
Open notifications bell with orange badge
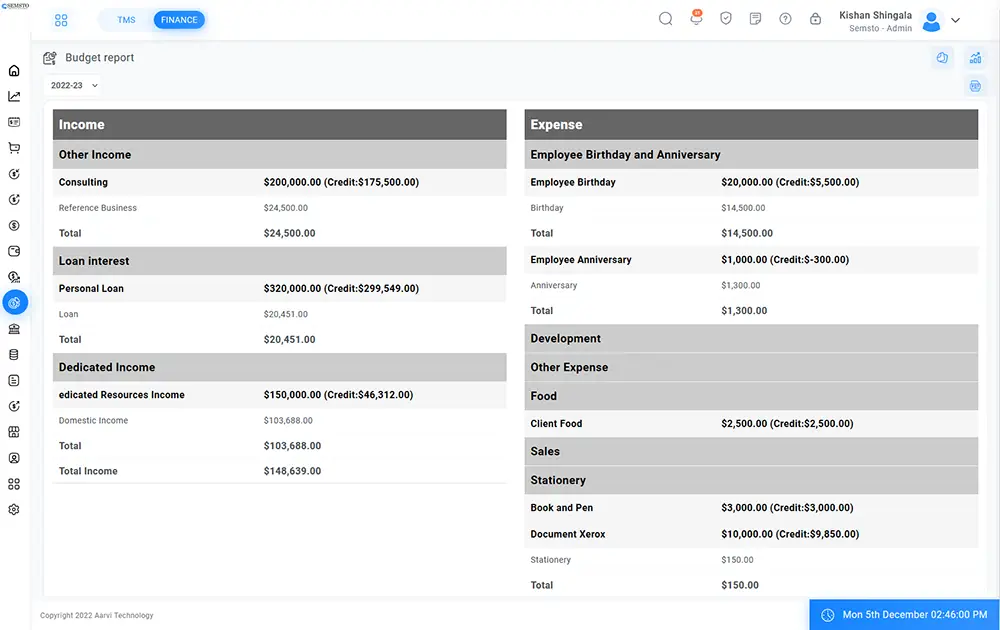tap(696, 18)
